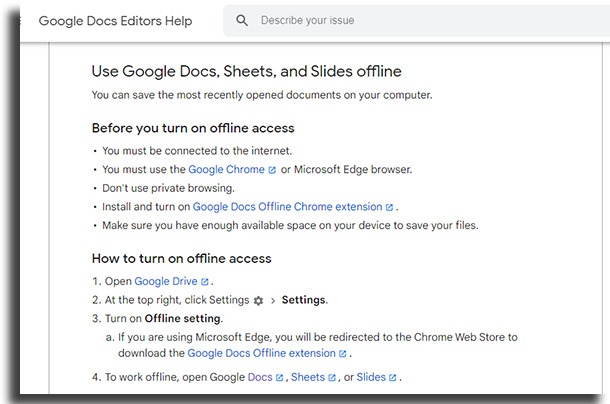Click the 'If you are using Microsoft Edge' sub-step text
The image size is (610, 404).
pyautogui.click(x=318, y=345)
